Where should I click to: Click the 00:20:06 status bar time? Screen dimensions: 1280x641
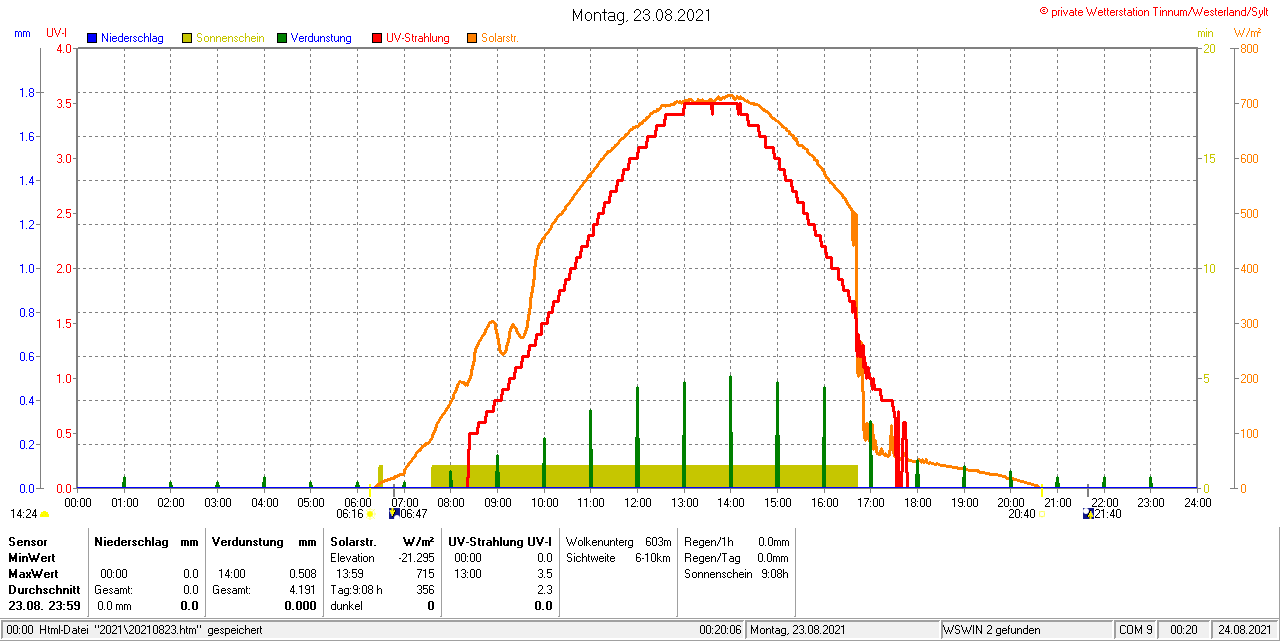coord(720,630)
